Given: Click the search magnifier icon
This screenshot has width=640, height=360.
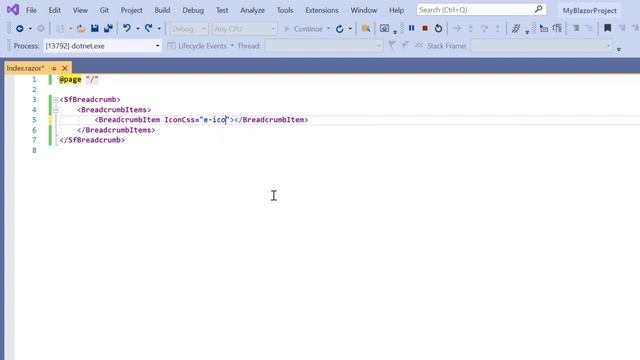Looking at the screenshot, I should (538, 9).
